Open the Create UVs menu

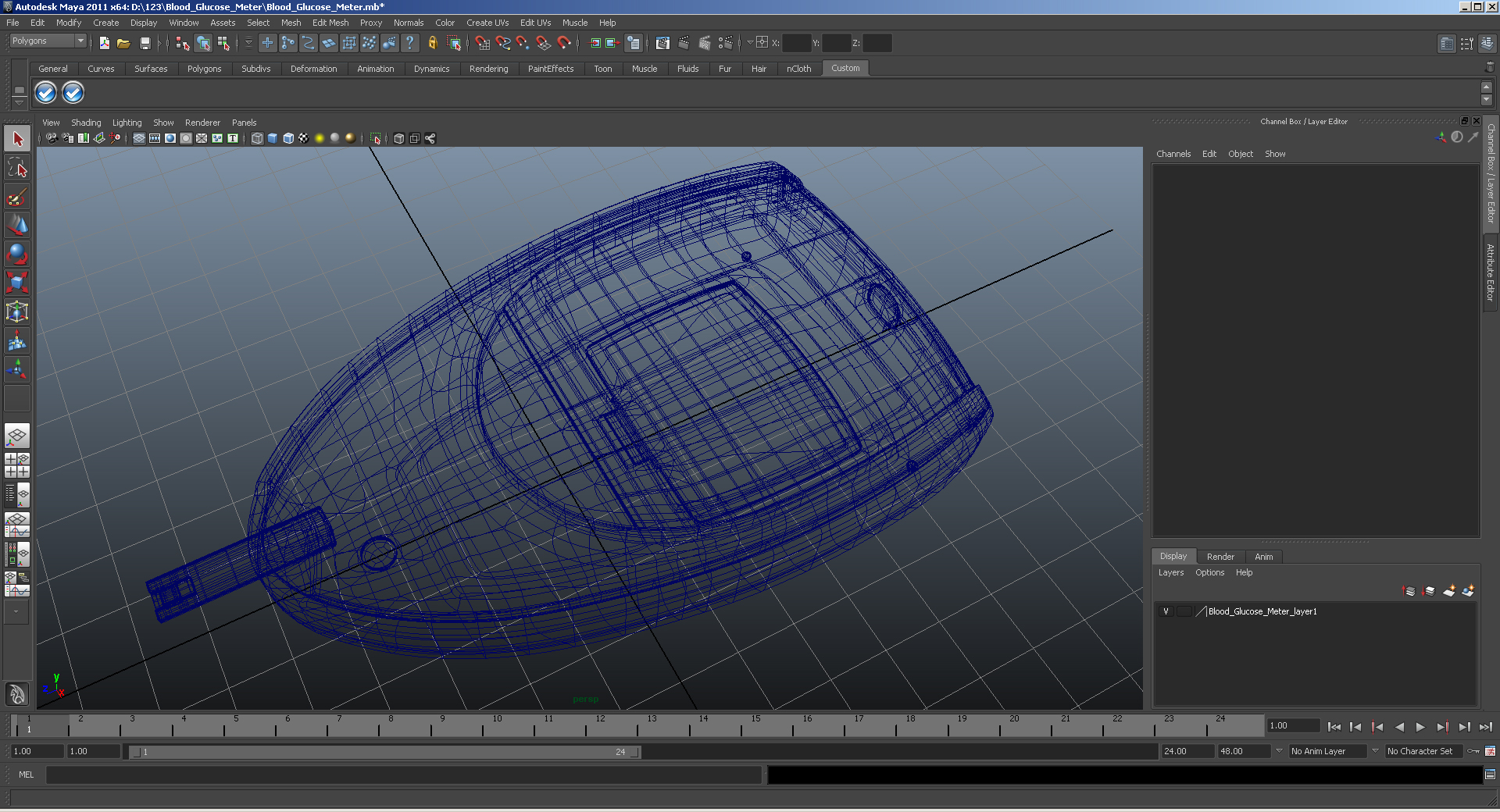tap(487, 23)
